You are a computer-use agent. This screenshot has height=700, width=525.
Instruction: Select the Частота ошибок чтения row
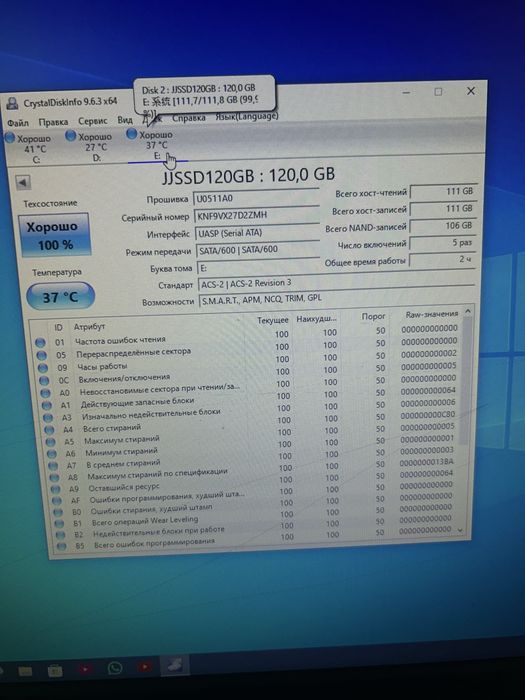(x=249, y=337)
